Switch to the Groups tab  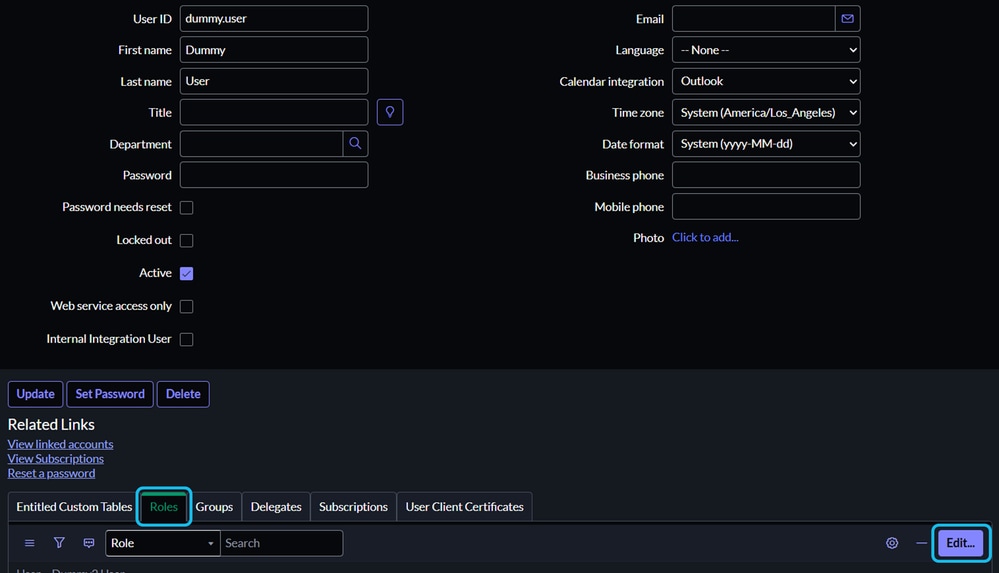click(x=214, y=507)
